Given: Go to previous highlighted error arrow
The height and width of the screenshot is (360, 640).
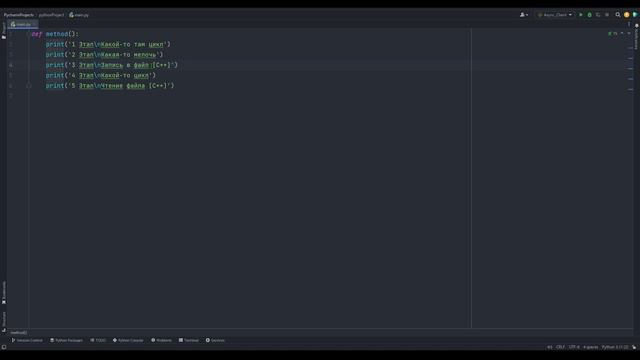Looking at the screenshot, I should pyautogui.click(x=622, y=33).
